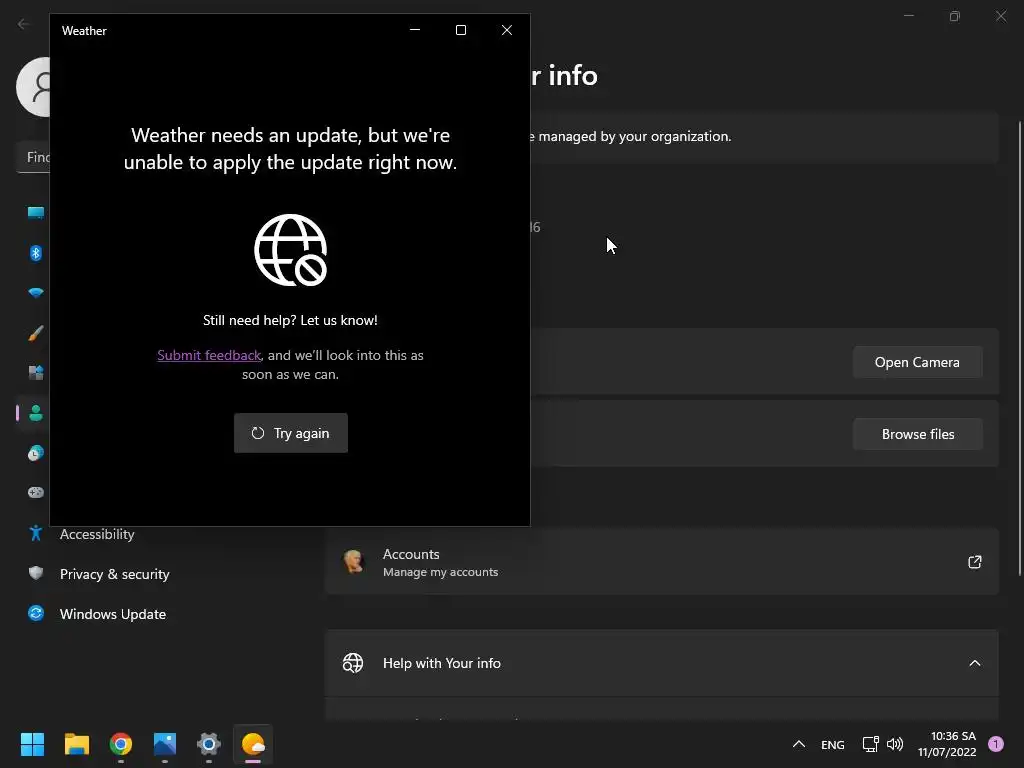Show hidden icons in system tray
The image size is (1024, 768).
(x=799, y=744)
